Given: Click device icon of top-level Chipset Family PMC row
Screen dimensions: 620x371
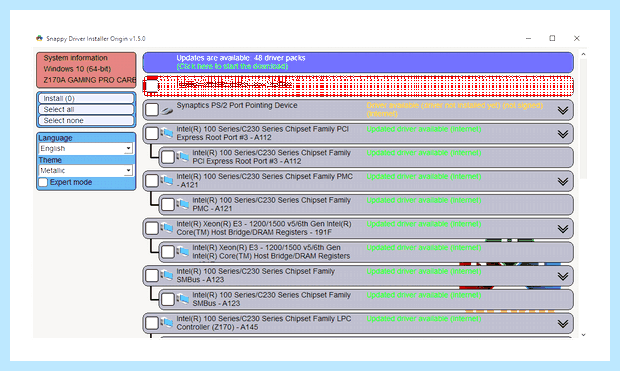Looking at the screenshot, I should [x=166, y=181].
